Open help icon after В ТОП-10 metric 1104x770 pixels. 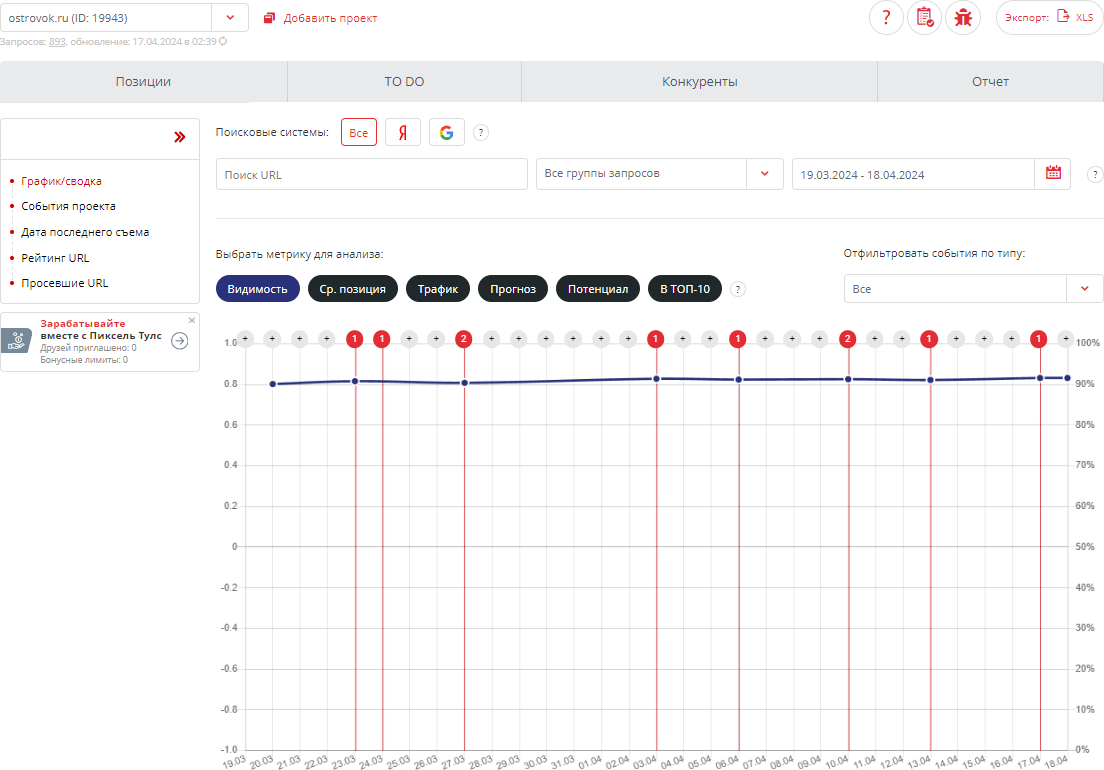(737, 289)
